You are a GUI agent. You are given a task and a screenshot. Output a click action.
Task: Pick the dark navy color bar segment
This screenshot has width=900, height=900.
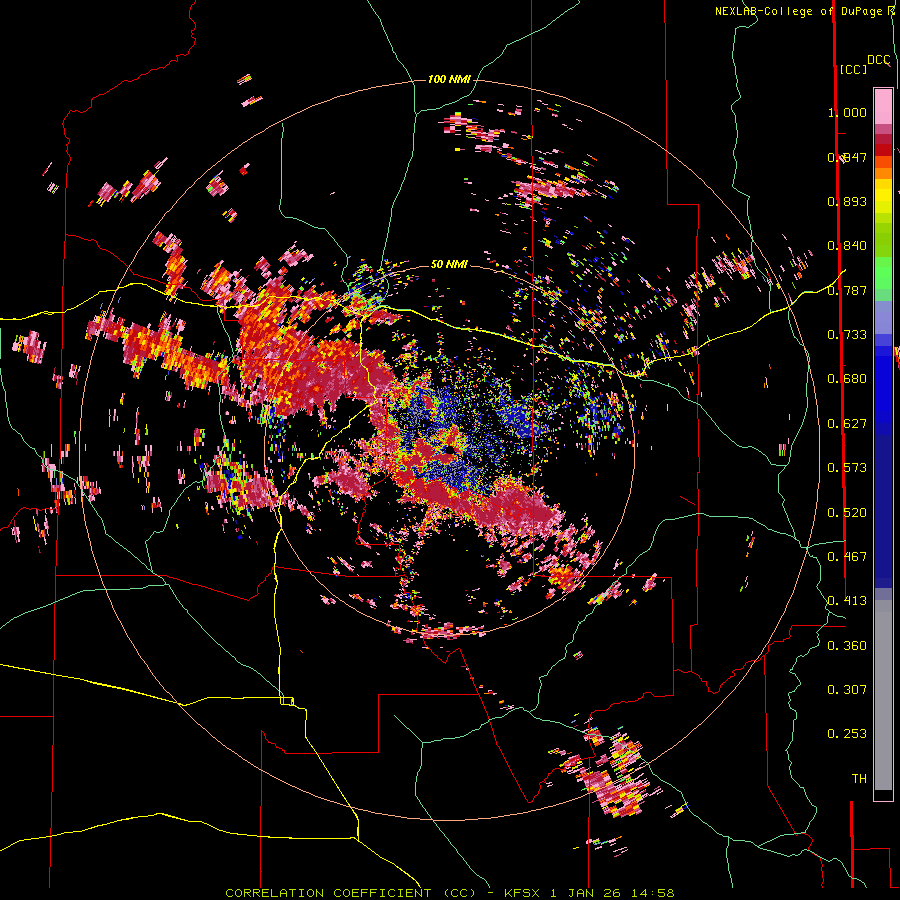pos(883,511)
